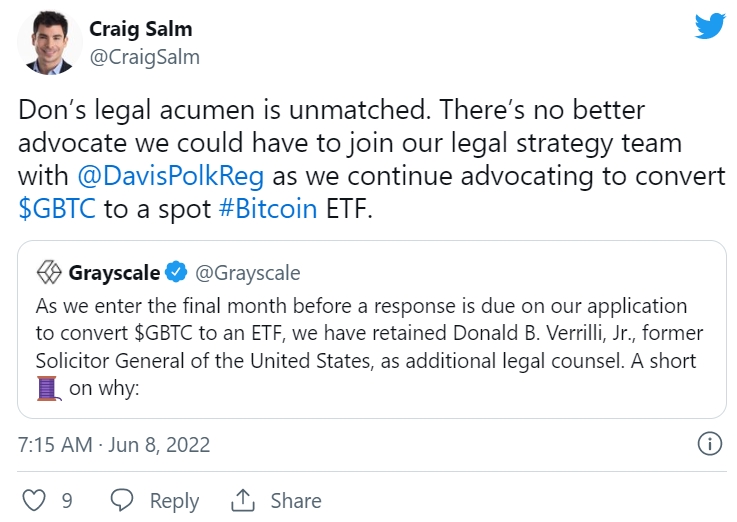Click the Twitter bird logo
Screen dimensions: 737x522
coord(710,25)
